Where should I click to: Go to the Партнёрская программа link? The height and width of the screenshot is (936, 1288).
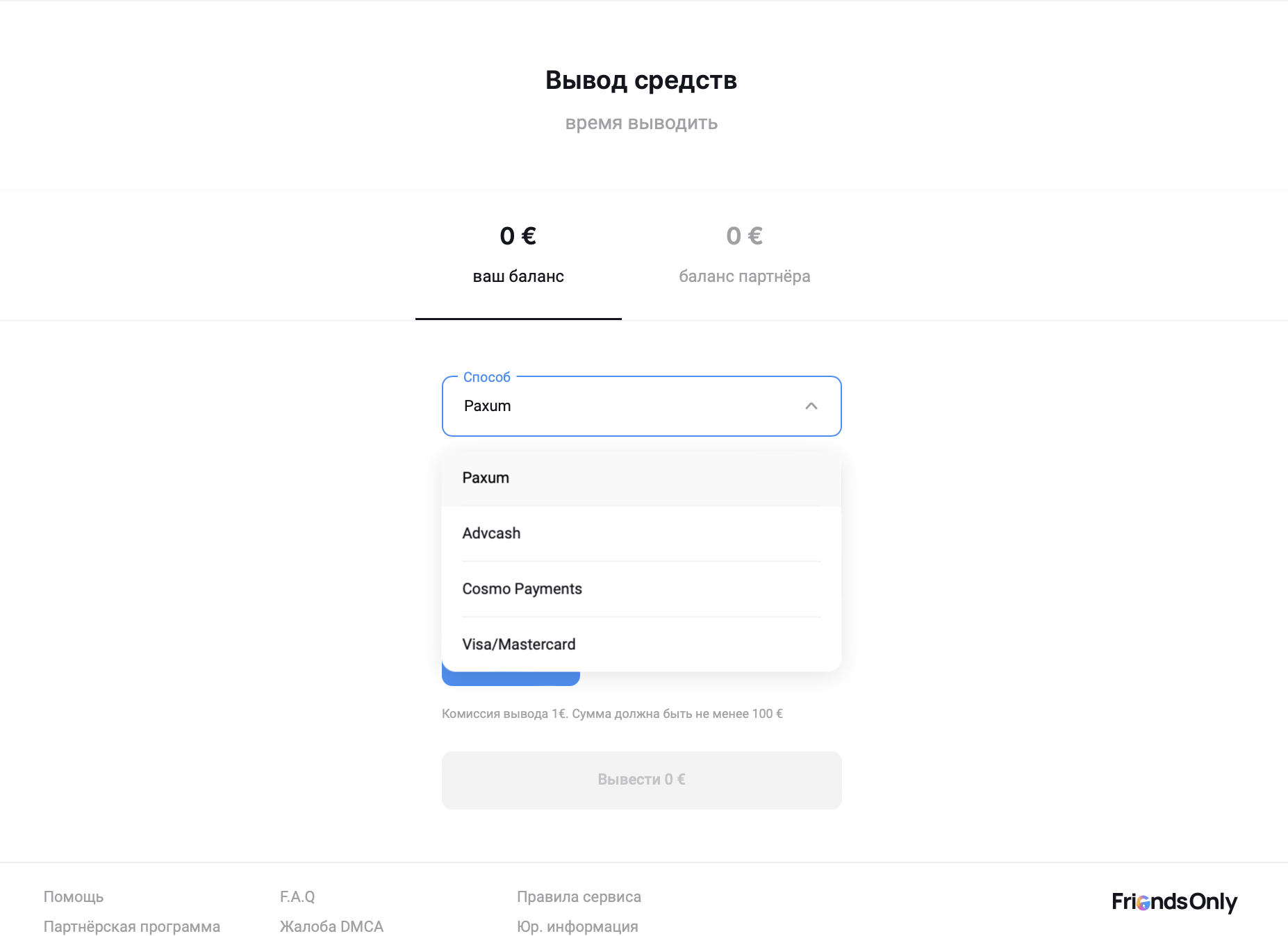[132, 926]
